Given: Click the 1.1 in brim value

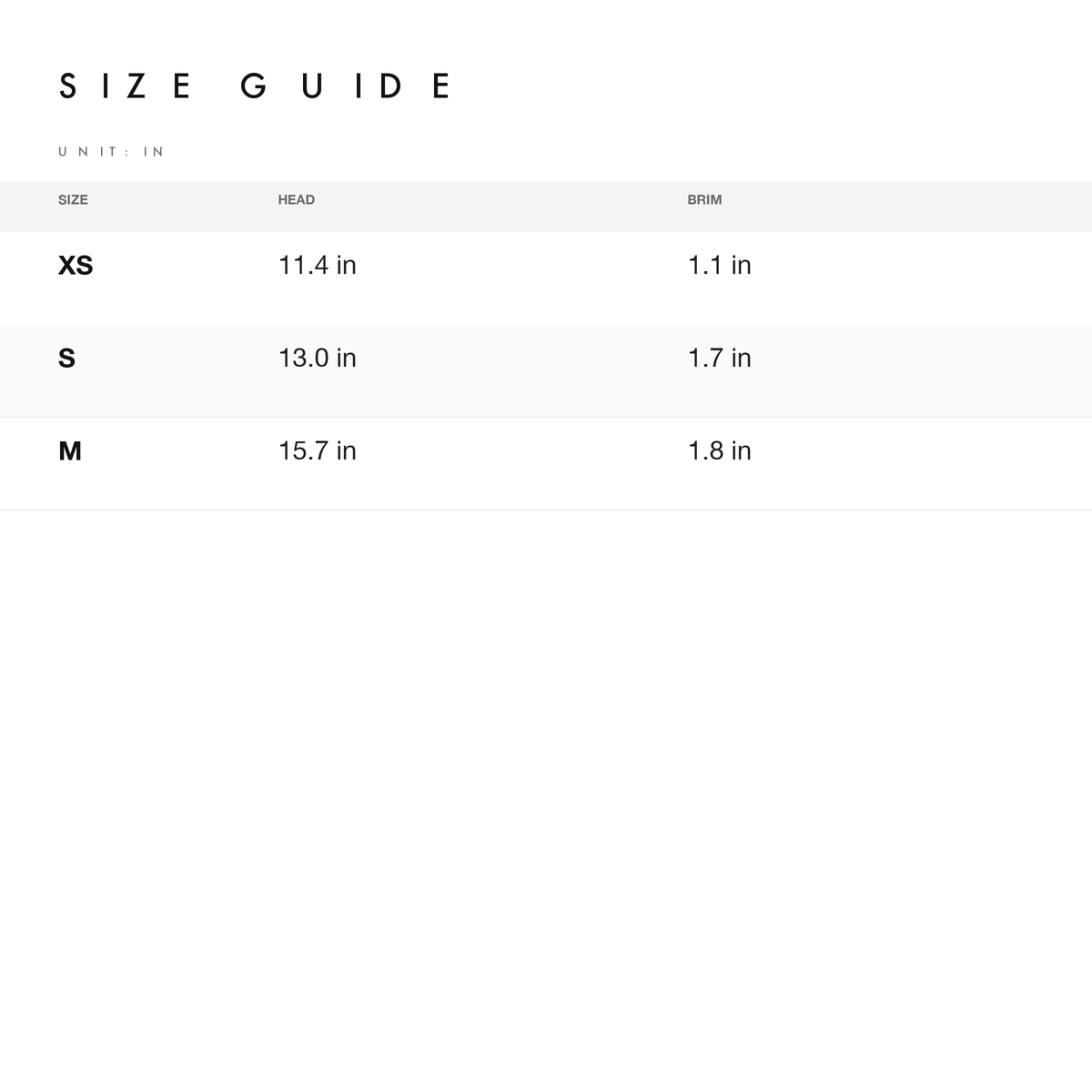Looking at the screenshot, I should 720,266.
